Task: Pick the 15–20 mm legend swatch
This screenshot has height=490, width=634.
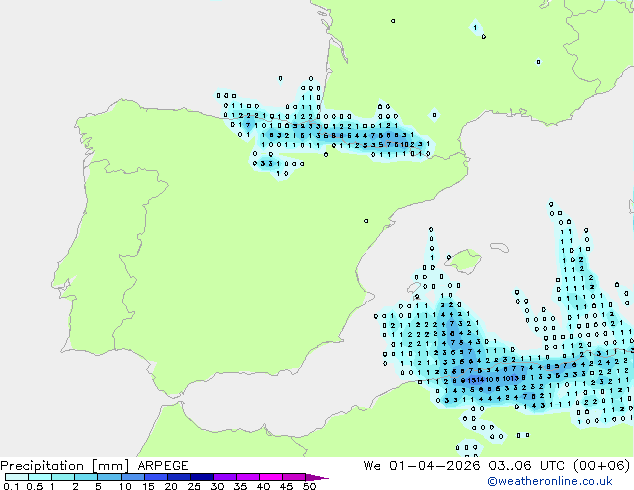Action: pos(156,477)
